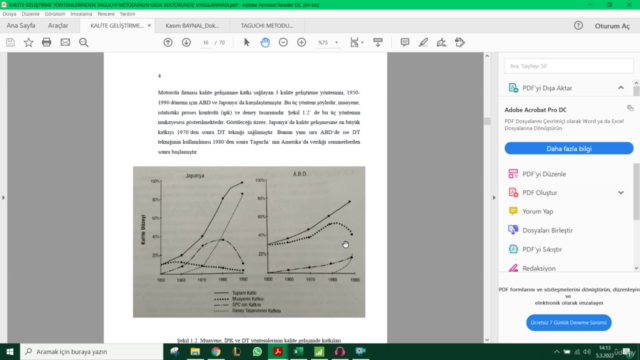Screen dimensions: 640x360
Task: Open Excel from the taskbar
Action: (x=298, y=351)
